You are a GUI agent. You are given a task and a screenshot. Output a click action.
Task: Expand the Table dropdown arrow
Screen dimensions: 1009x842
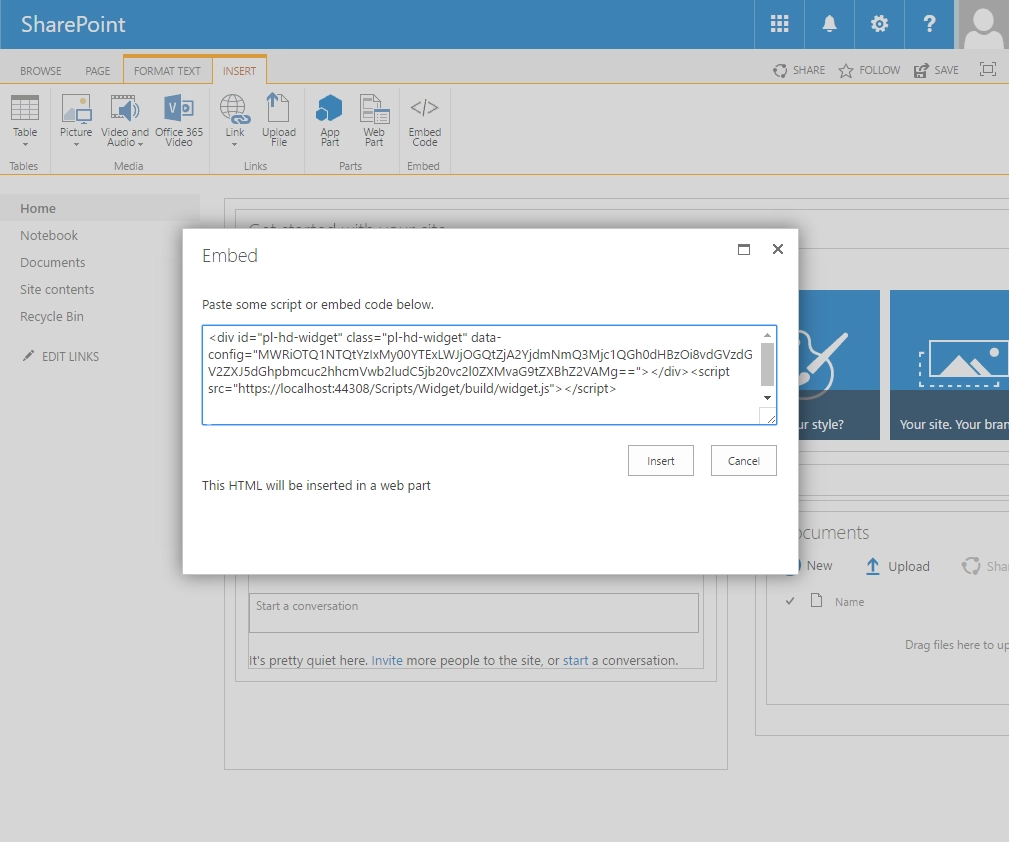pyautogui.click(x=25, y=145)
